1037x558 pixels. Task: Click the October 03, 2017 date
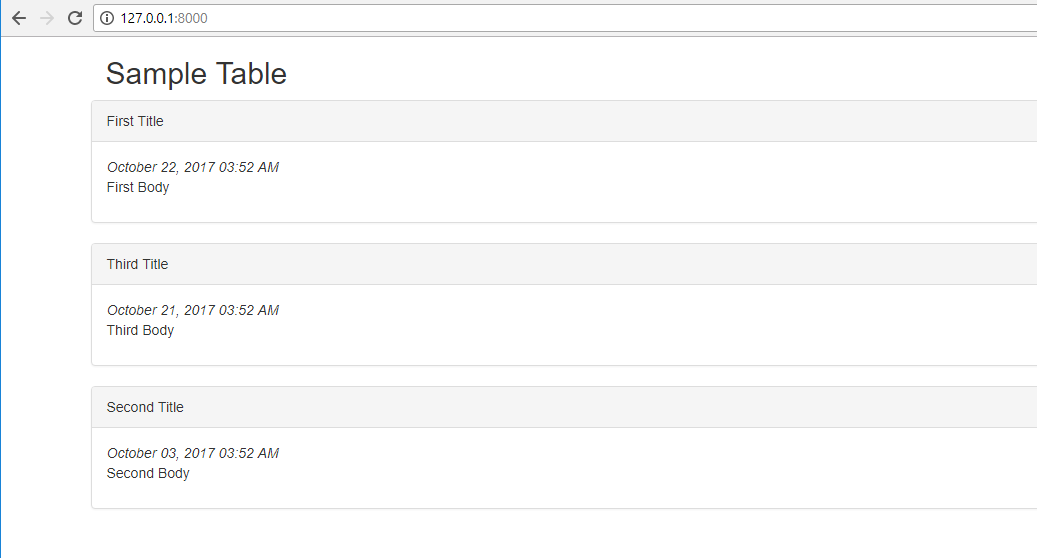(192, 453)
